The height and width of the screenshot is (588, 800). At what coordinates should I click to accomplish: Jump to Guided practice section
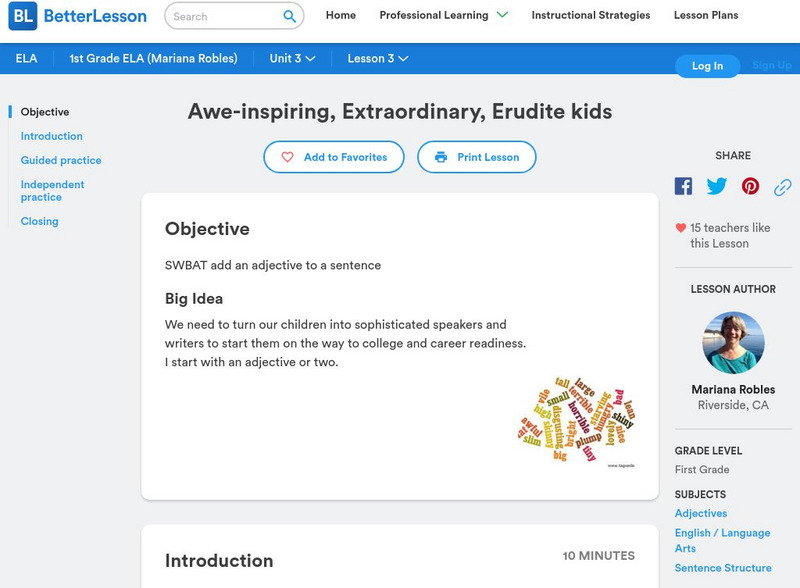click(61, 160)
